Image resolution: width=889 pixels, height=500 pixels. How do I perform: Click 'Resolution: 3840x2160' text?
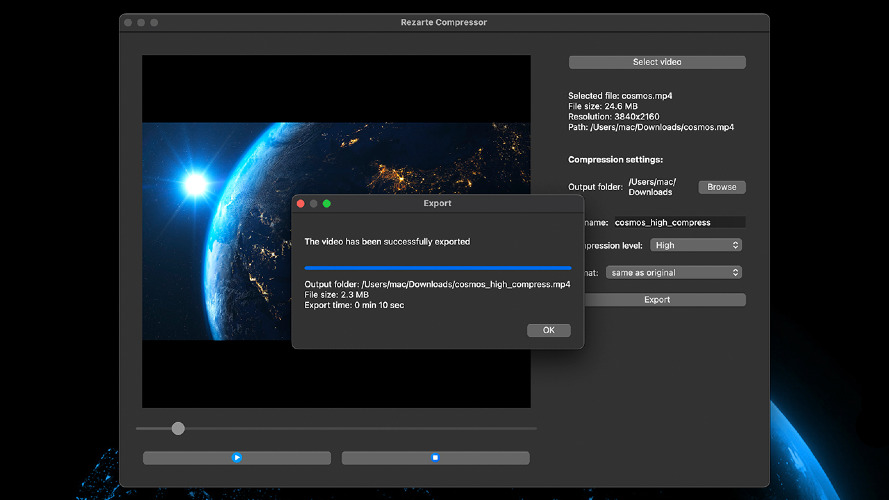coord(613,117)
